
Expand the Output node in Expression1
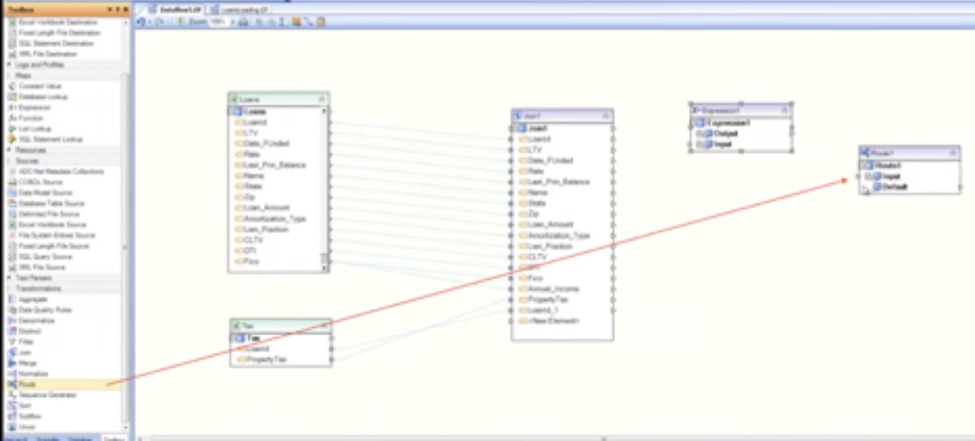click(x=697, y=133)
